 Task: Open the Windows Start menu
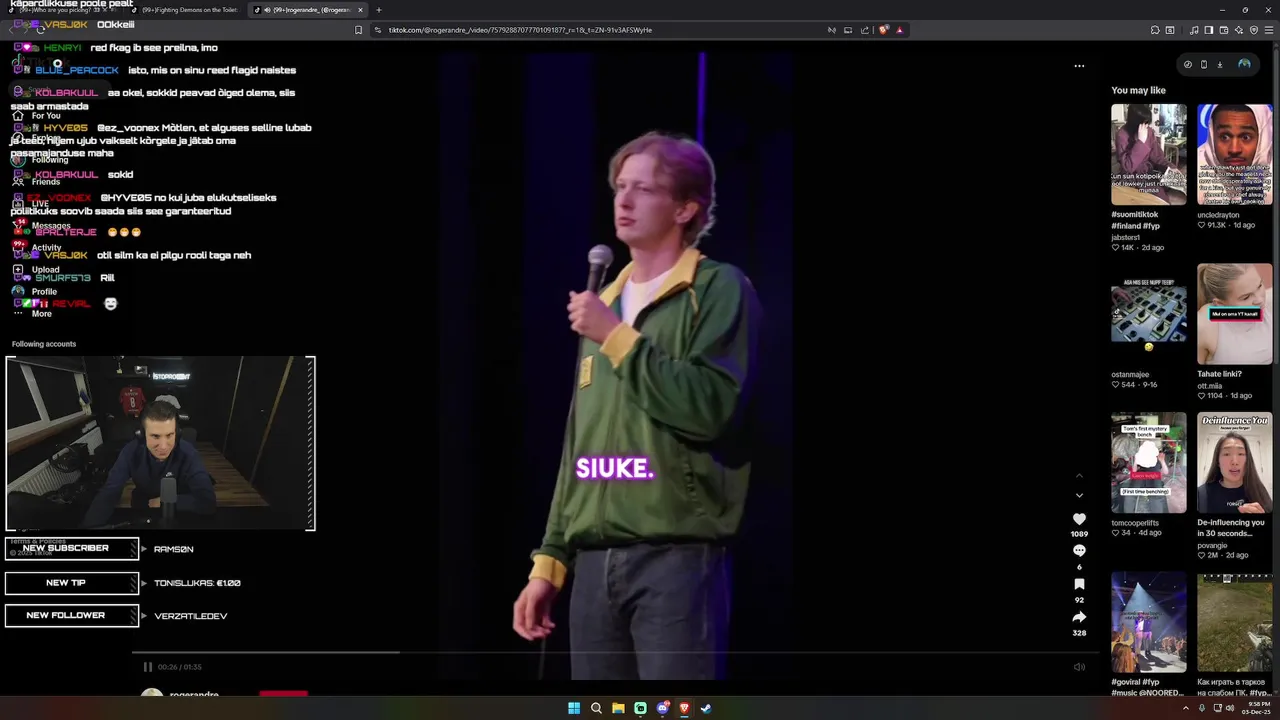(x=574, y=708)
